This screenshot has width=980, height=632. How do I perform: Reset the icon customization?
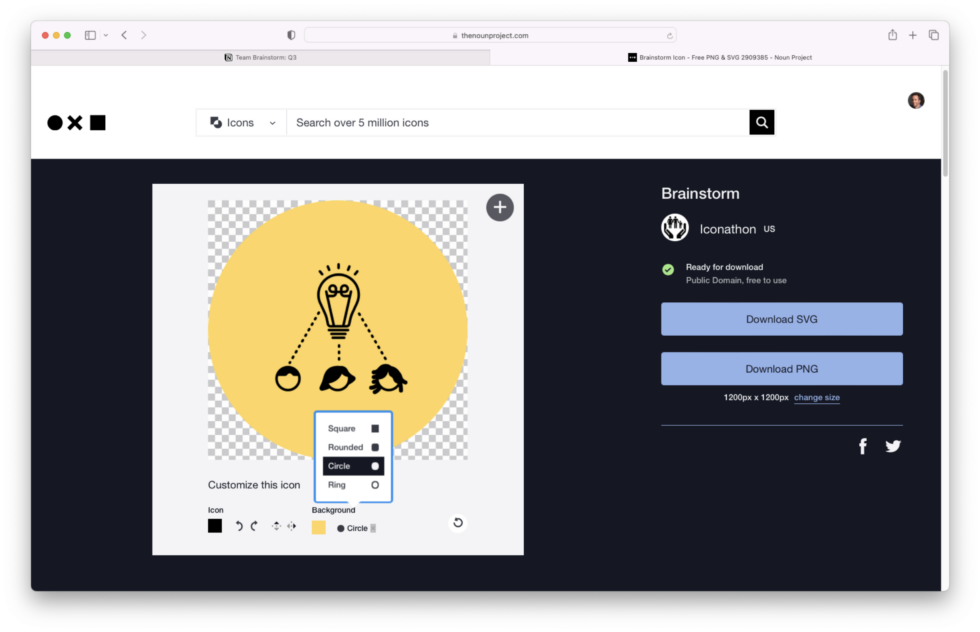[457, 523]
